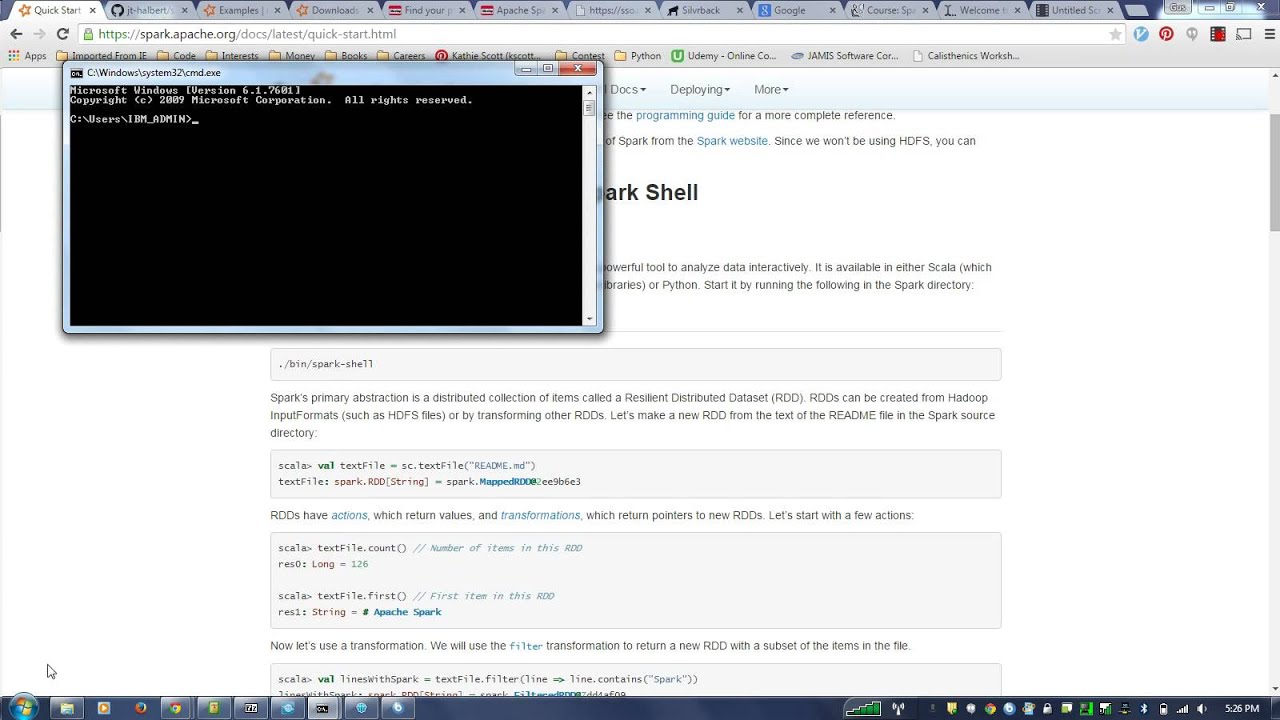Viewport: 1280px width, 720px height.
Task: Bookmark this page with the star icon
Action: [1115, 34]
